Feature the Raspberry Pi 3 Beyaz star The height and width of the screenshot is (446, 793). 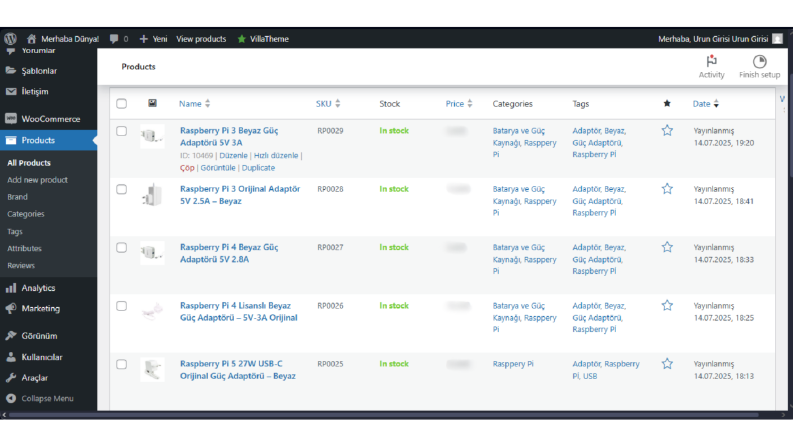coord(667,130)
